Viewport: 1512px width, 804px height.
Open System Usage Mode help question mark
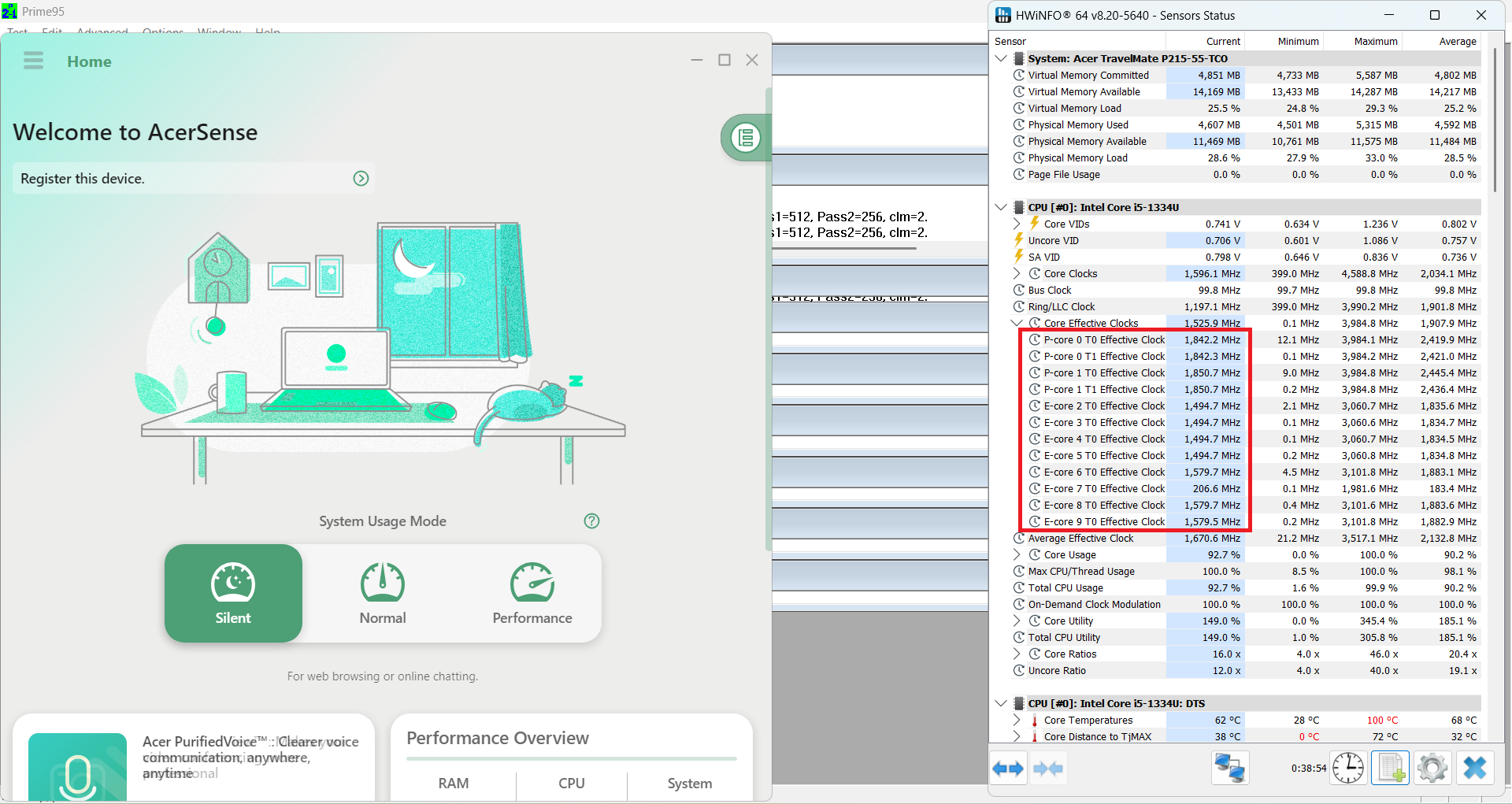[x=591, y=521]
